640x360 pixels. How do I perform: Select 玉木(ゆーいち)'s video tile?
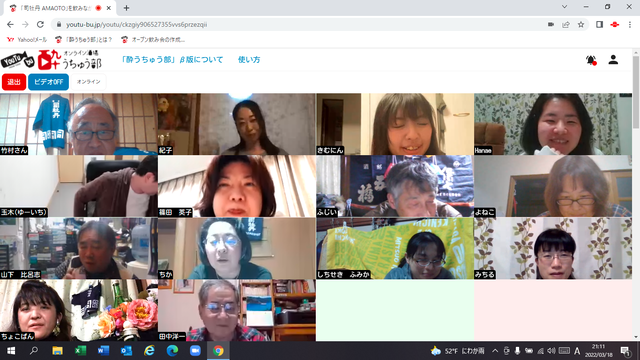[79, 186]
